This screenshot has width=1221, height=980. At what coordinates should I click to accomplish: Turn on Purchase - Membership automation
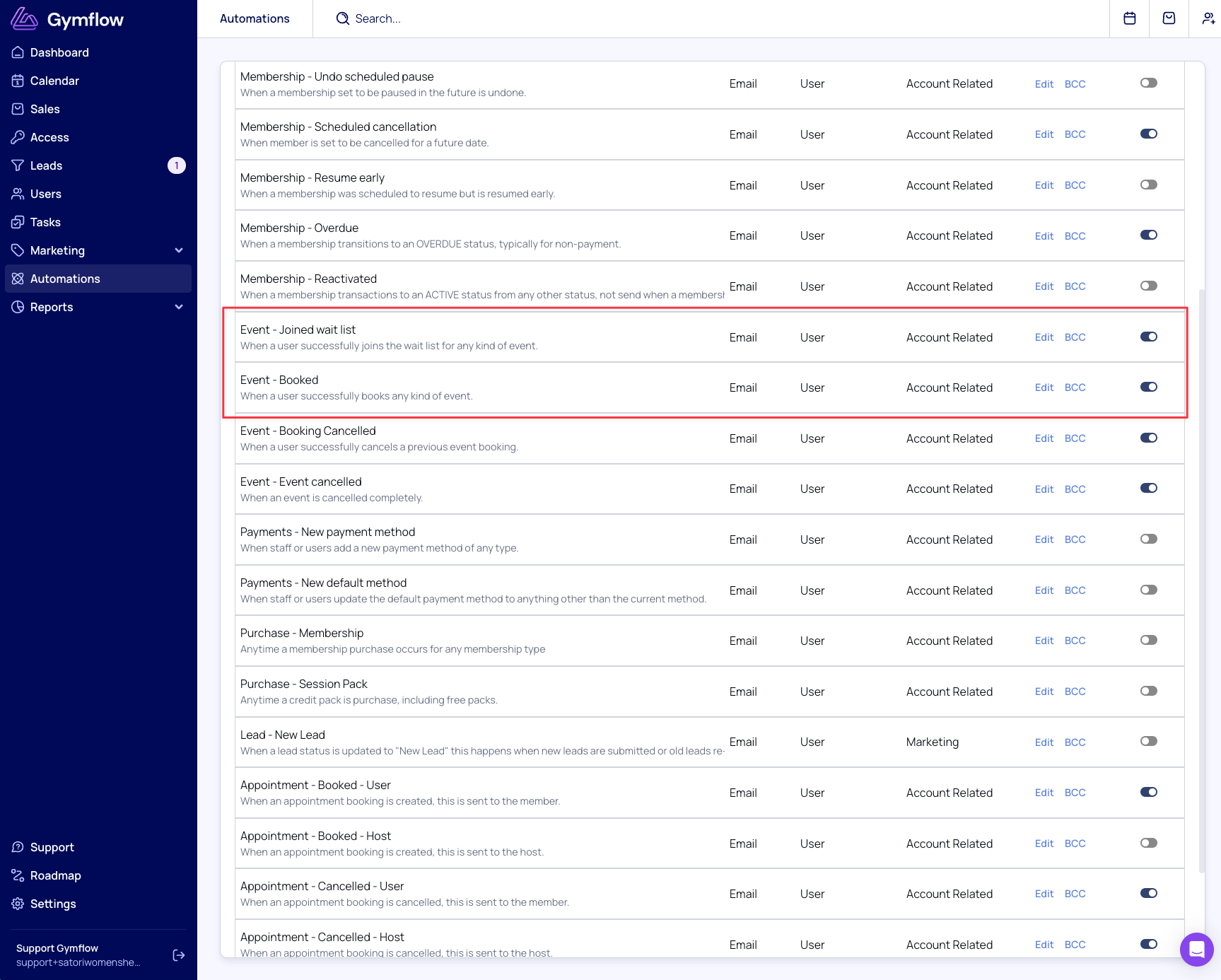1148,640
